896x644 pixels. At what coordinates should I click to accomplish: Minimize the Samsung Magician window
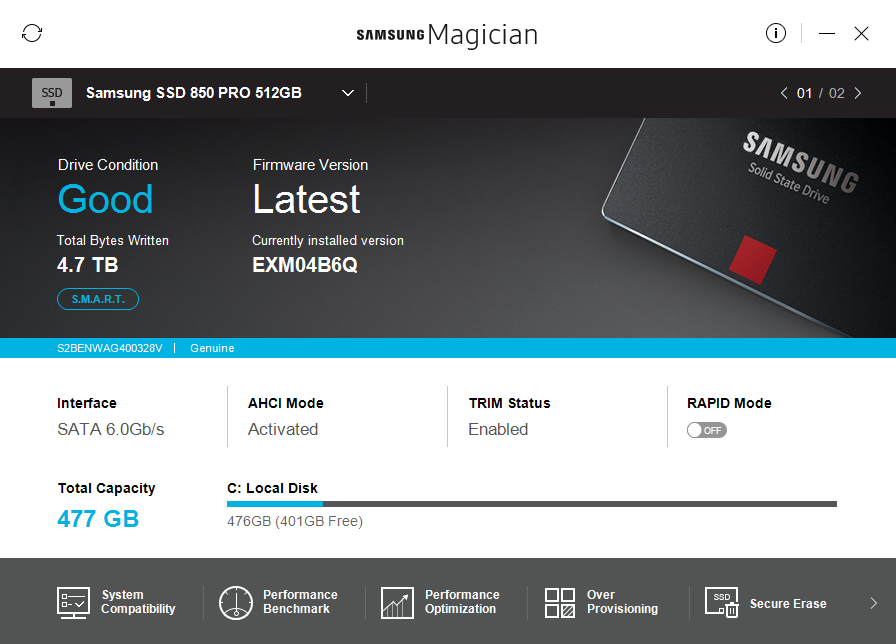826,34
